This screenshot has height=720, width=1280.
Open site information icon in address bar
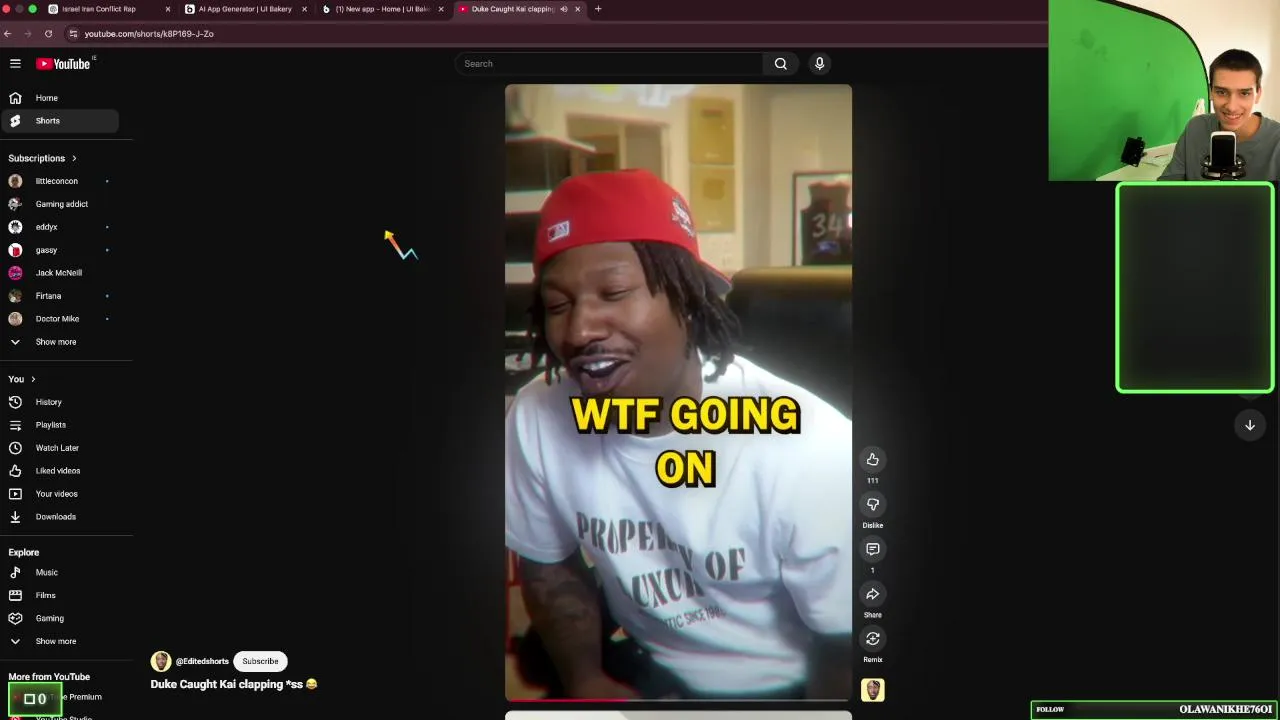click(73, 33)
